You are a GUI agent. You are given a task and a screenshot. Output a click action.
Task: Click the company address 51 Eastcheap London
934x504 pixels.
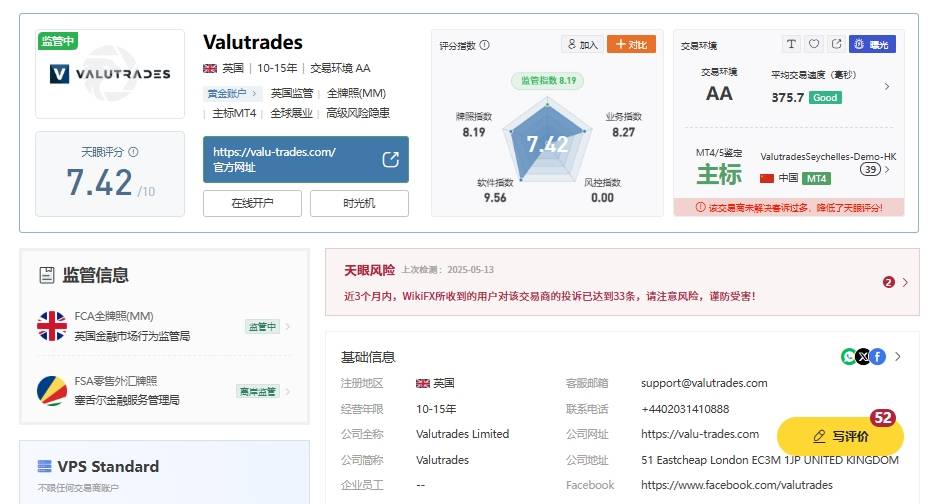(770, 460)
